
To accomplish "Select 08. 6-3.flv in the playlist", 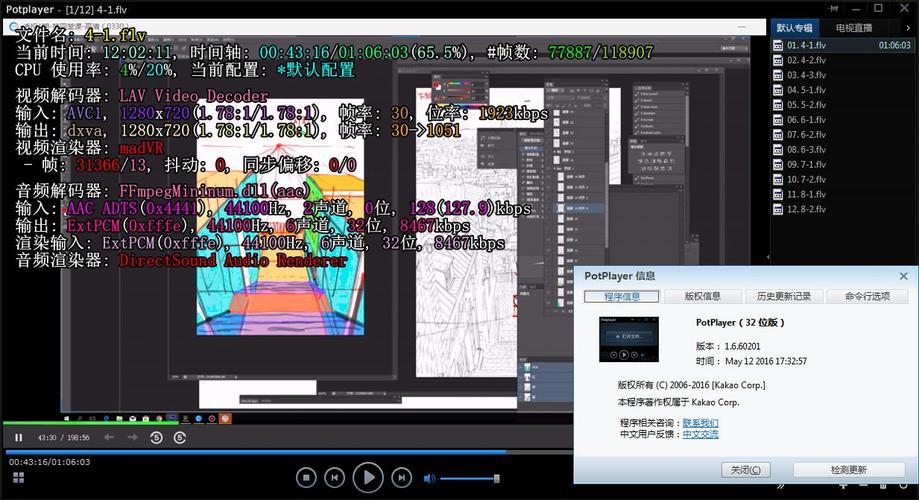I will pyautogui.click(x=842, y=149).
